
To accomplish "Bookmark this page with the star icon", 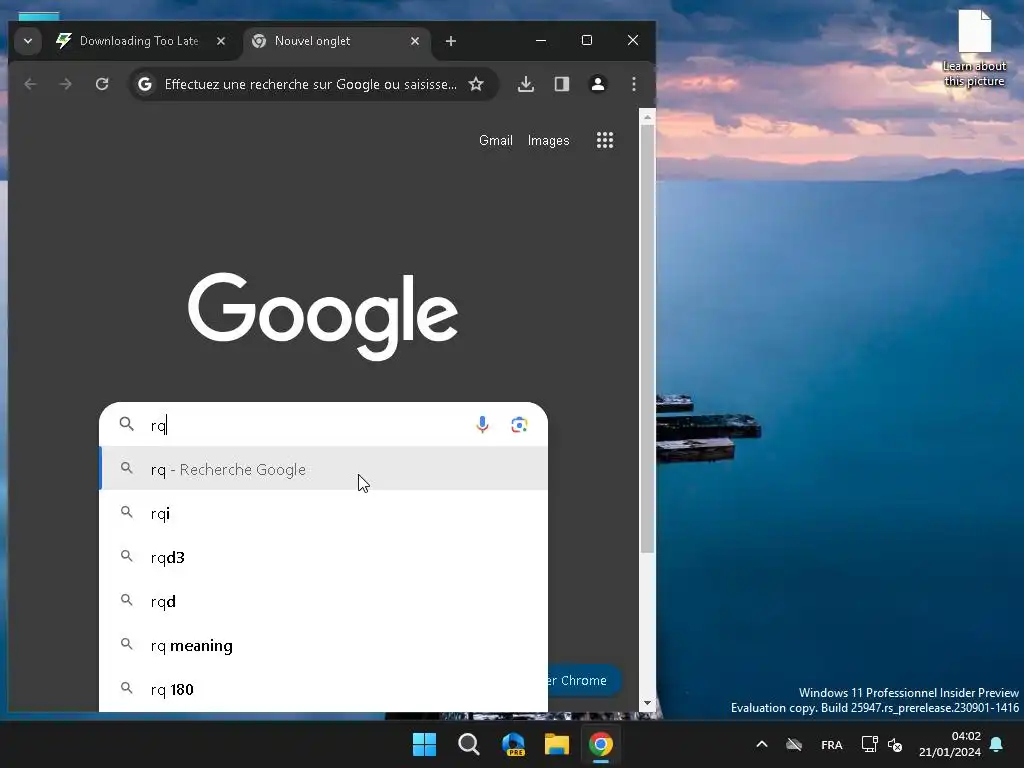I will [476, 84].
